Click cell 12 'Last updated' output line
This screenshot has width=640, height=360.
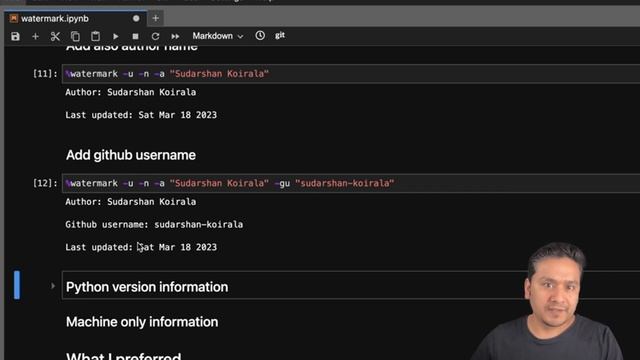(141, 247)
